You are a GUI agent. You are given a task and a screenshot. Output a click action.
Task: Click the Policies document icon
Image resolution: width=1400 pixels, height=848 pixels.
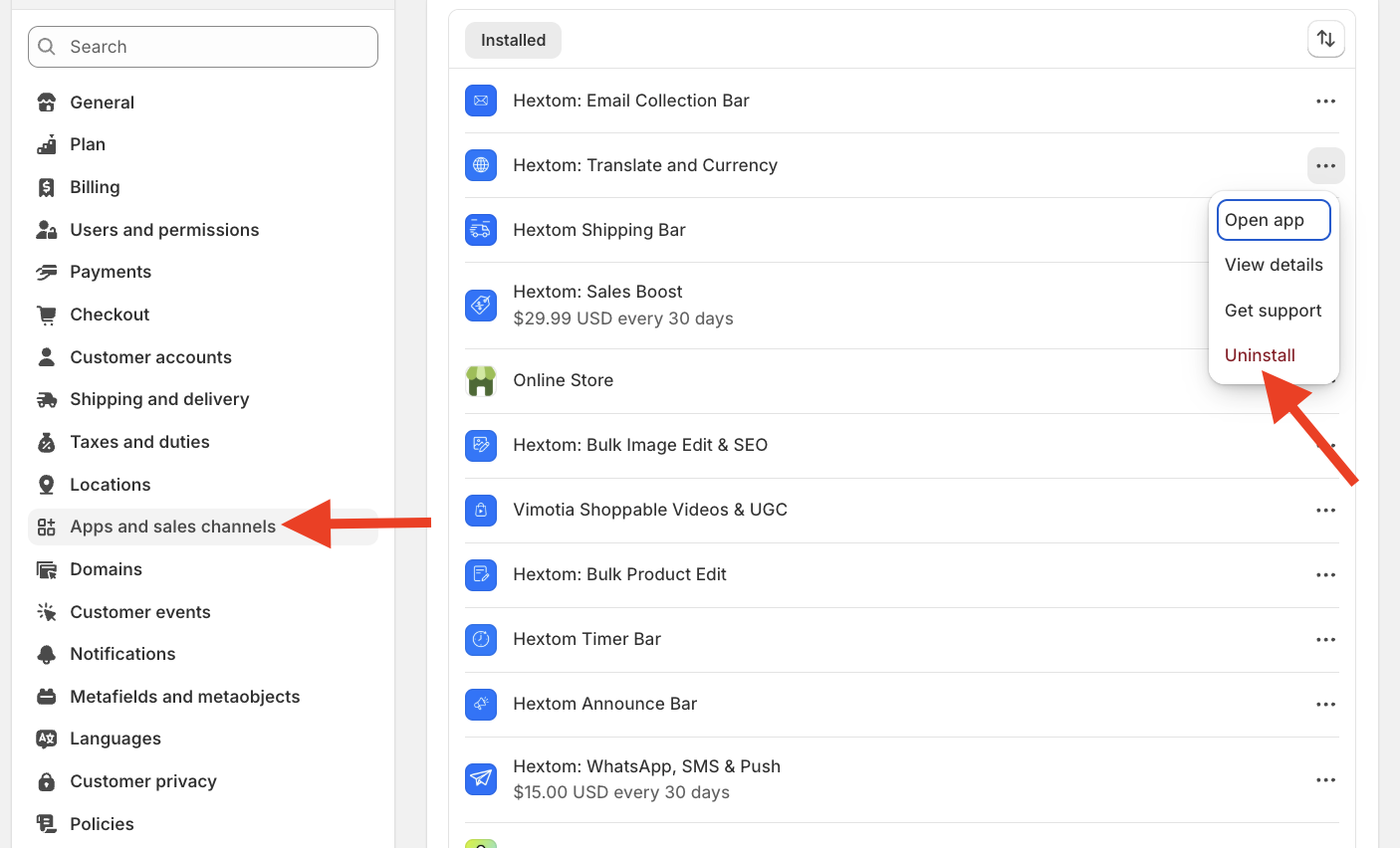pos(47,824)
